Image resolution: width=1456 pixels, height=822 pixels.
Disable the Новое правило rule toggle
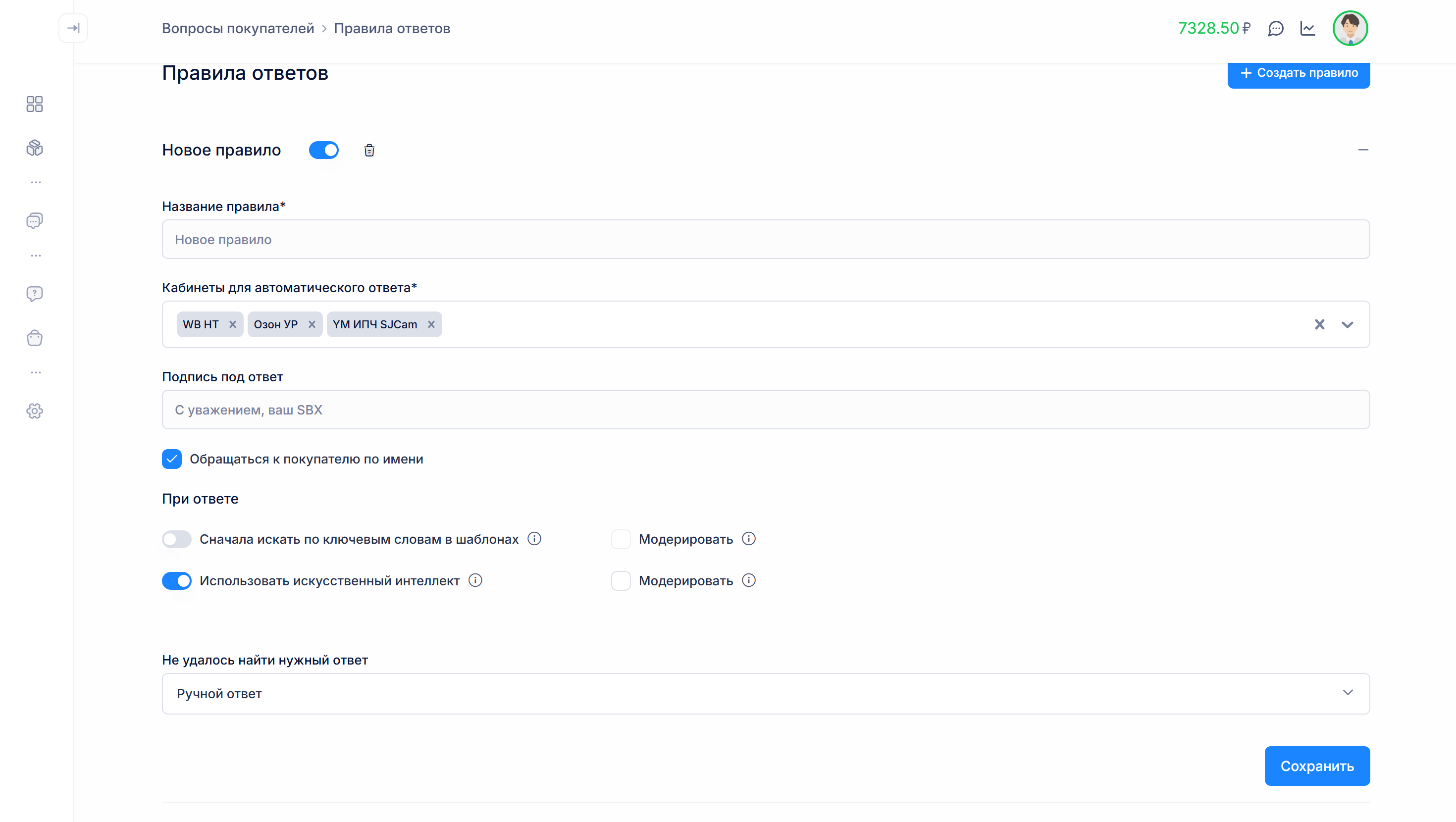pyautogui.click(x=324, y=150)
